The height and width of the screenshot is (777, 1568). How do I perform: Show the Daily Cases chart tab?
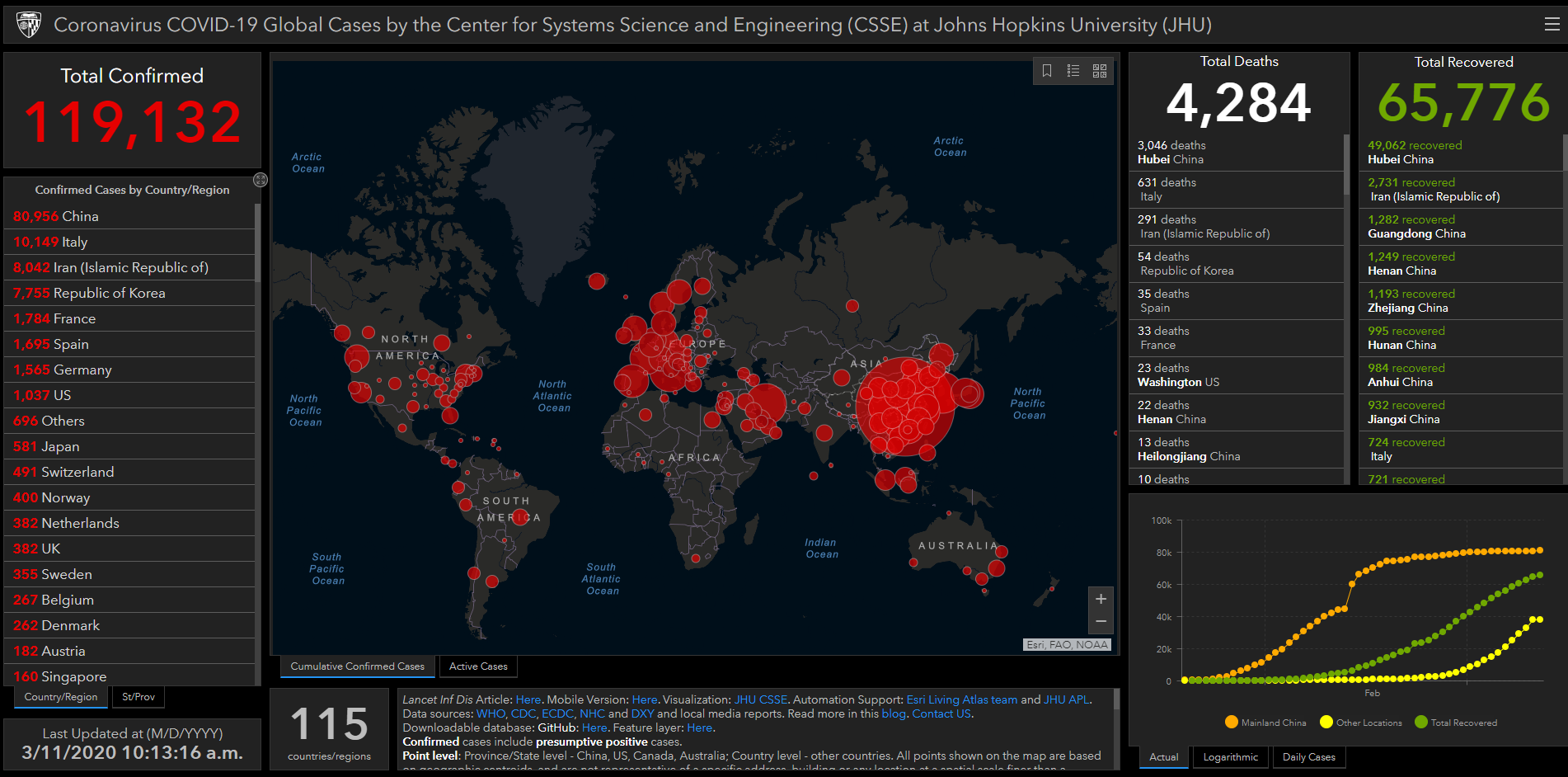(x=1309, y=757)
